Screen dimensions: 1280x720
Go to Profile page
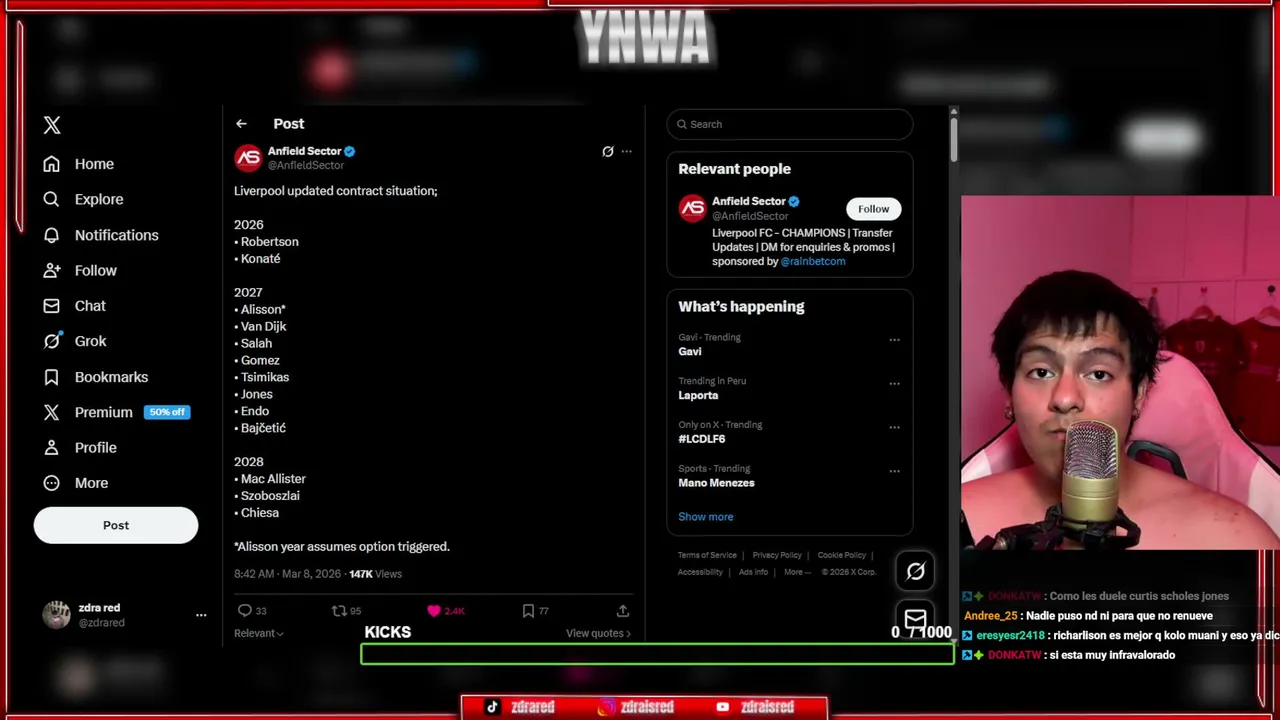(80, 447)
